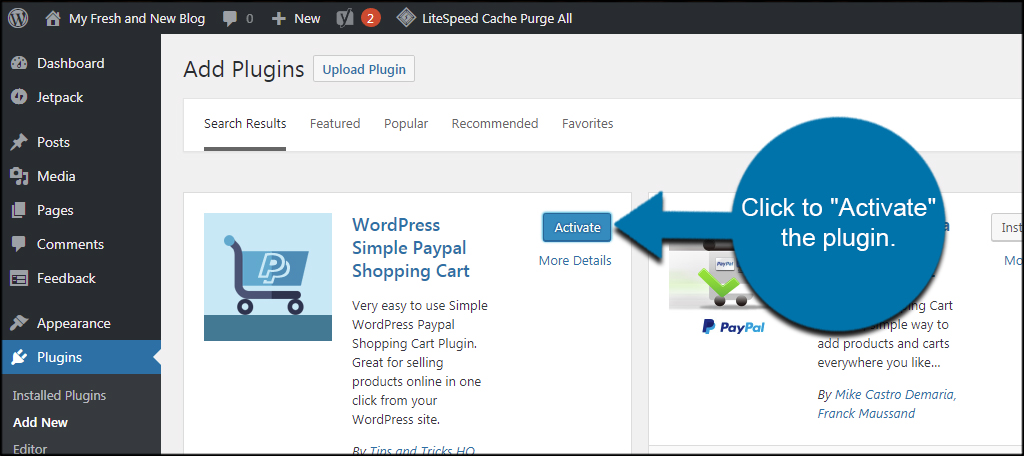The image size is (1024, 456).
Task: Open Tips and Tricks HQ author link
Action: point(422,450)
